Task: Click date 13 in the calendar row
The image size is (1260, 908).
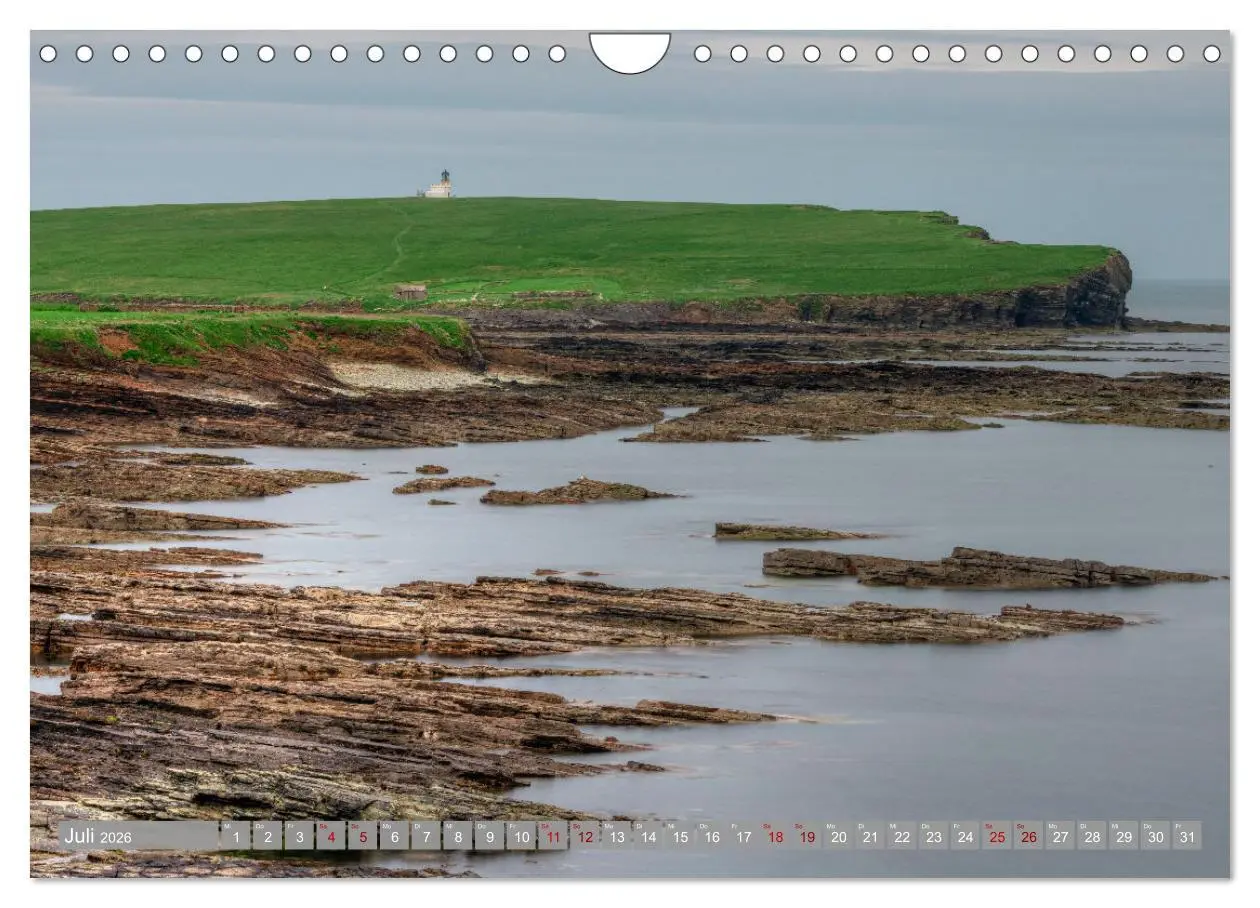Action: [616, 836]
